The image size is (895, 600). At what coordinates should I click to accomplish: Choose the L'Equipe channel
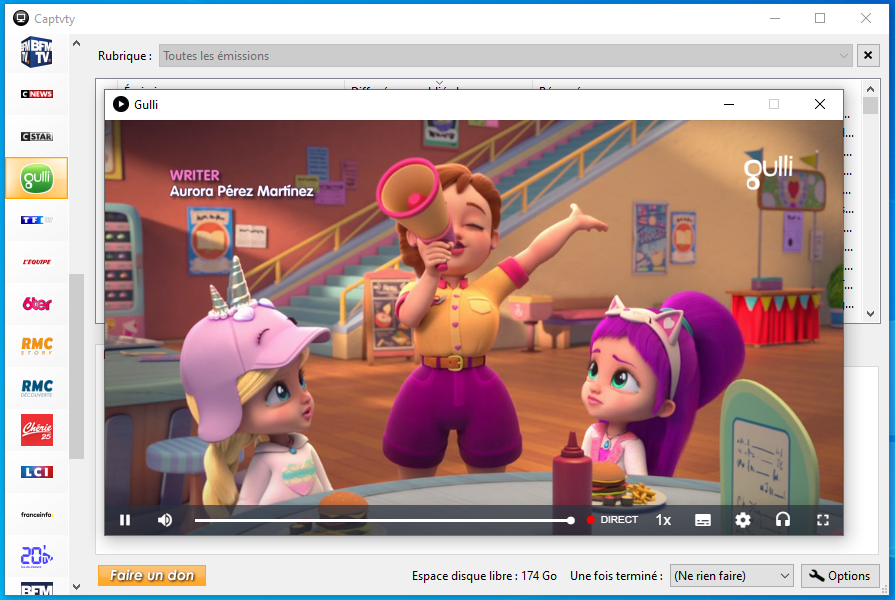click(x=37, y=262)
